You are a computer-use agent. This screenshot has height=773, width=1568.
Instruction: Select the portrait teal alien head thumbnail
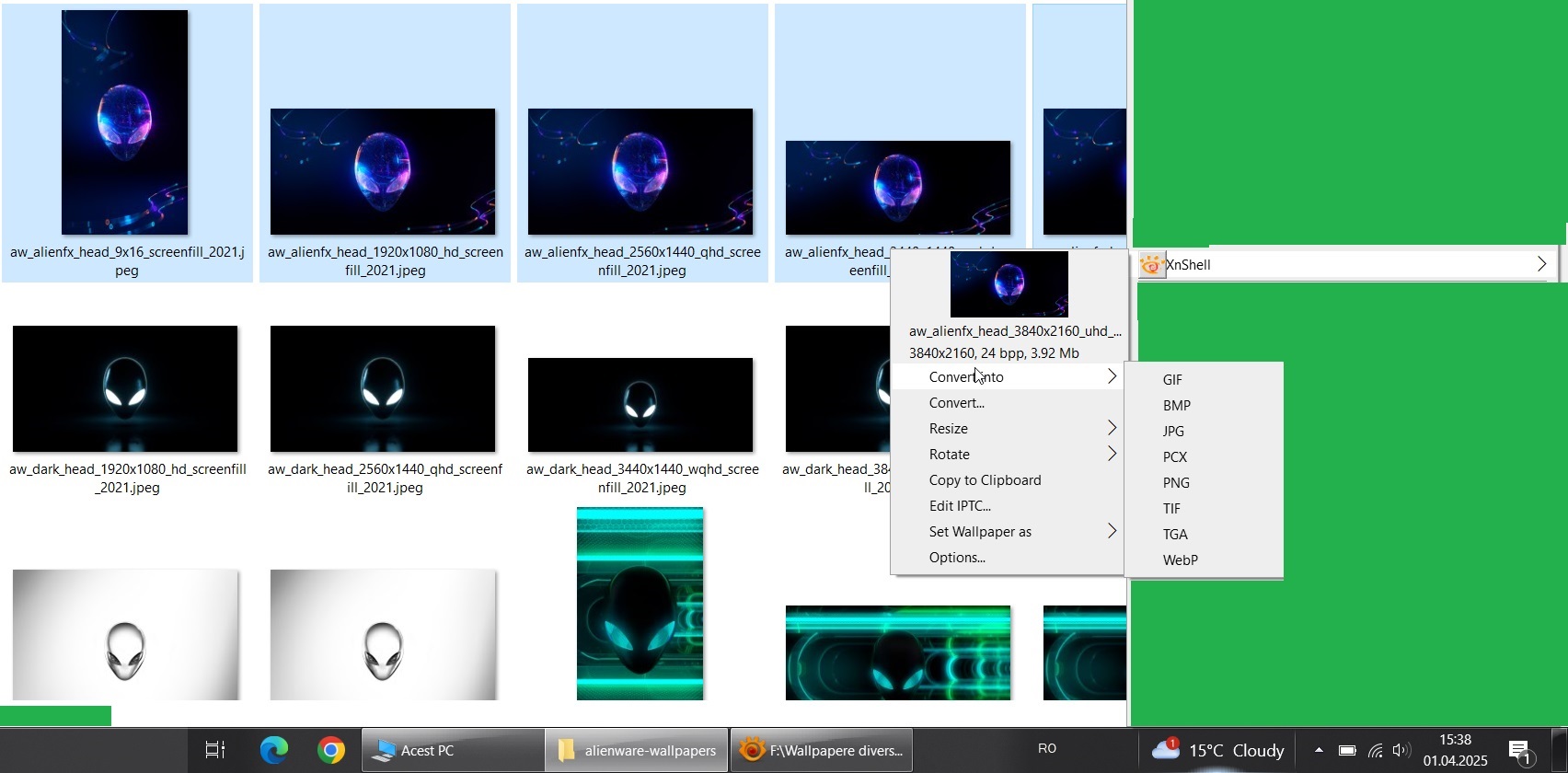[640, 604]
